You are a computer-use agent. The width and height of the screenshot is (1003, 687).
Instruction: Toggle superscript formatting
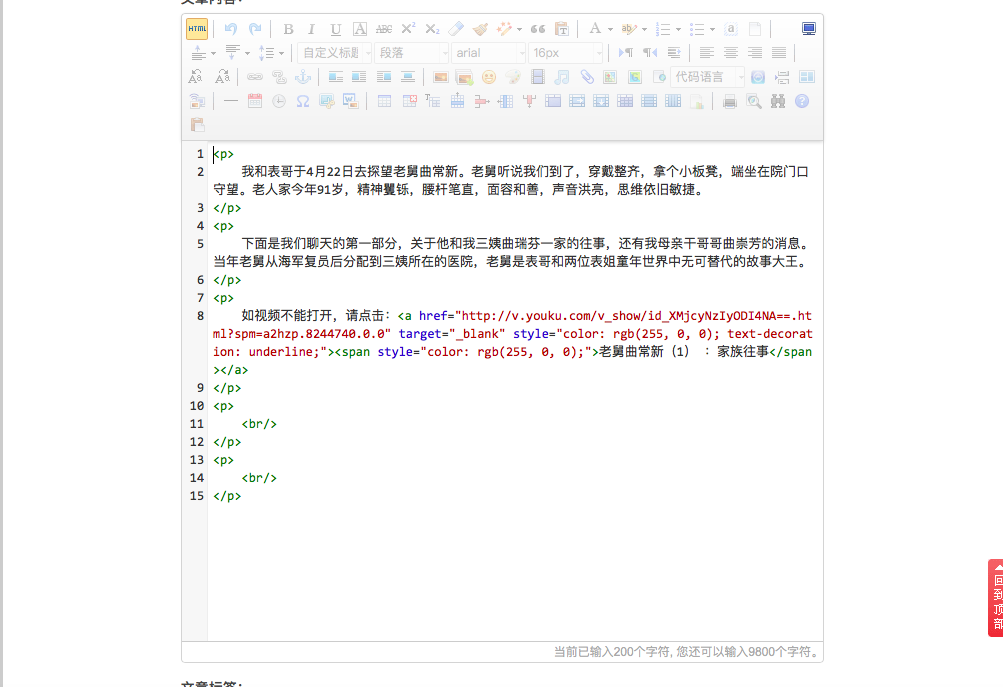(x=408, y=29)
